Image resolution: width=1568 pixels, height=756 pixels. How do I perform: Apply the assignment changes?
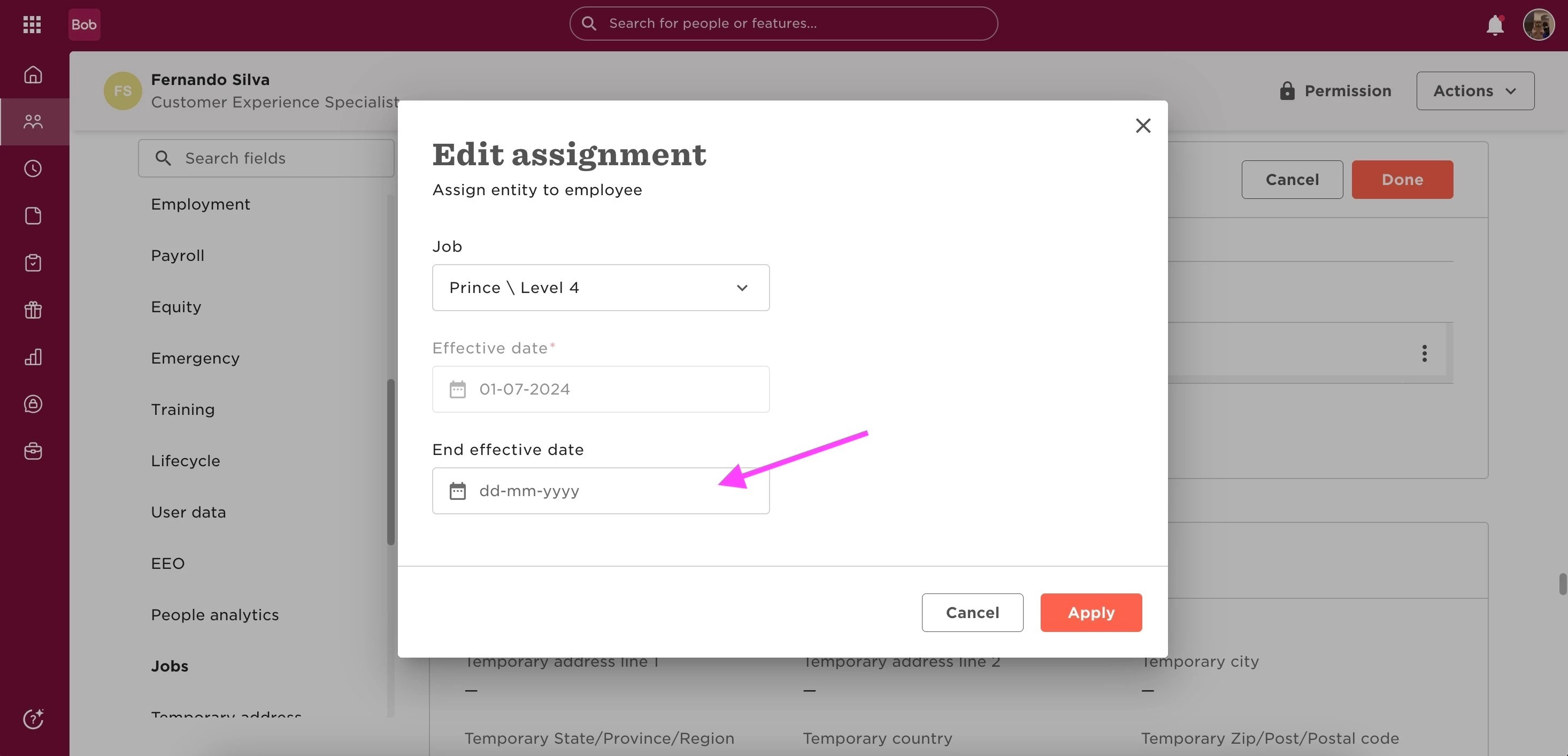click(x=1091, y=612)
